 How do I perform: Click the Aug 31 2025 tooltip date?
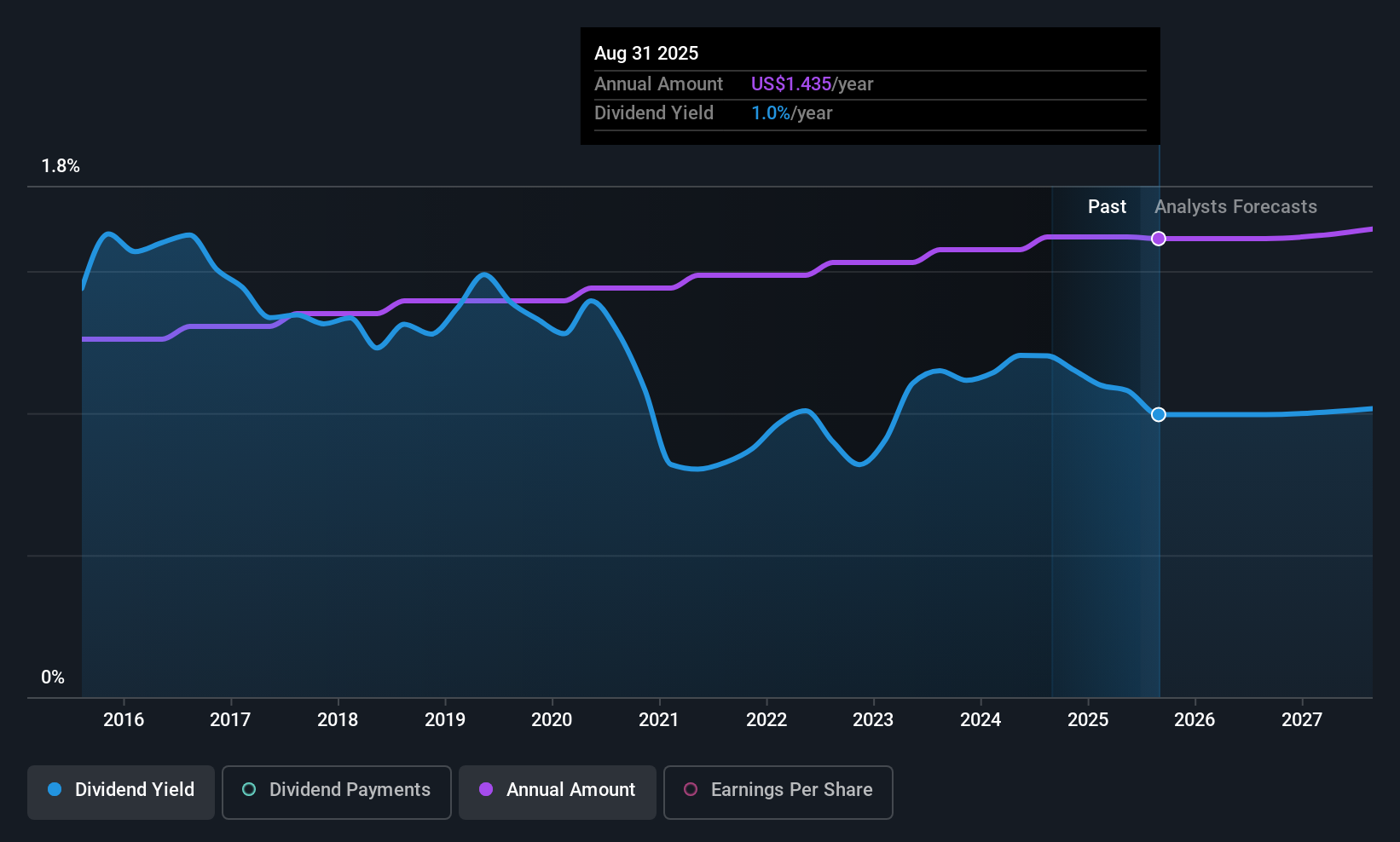pyautogui.click(x=646, y=53)
